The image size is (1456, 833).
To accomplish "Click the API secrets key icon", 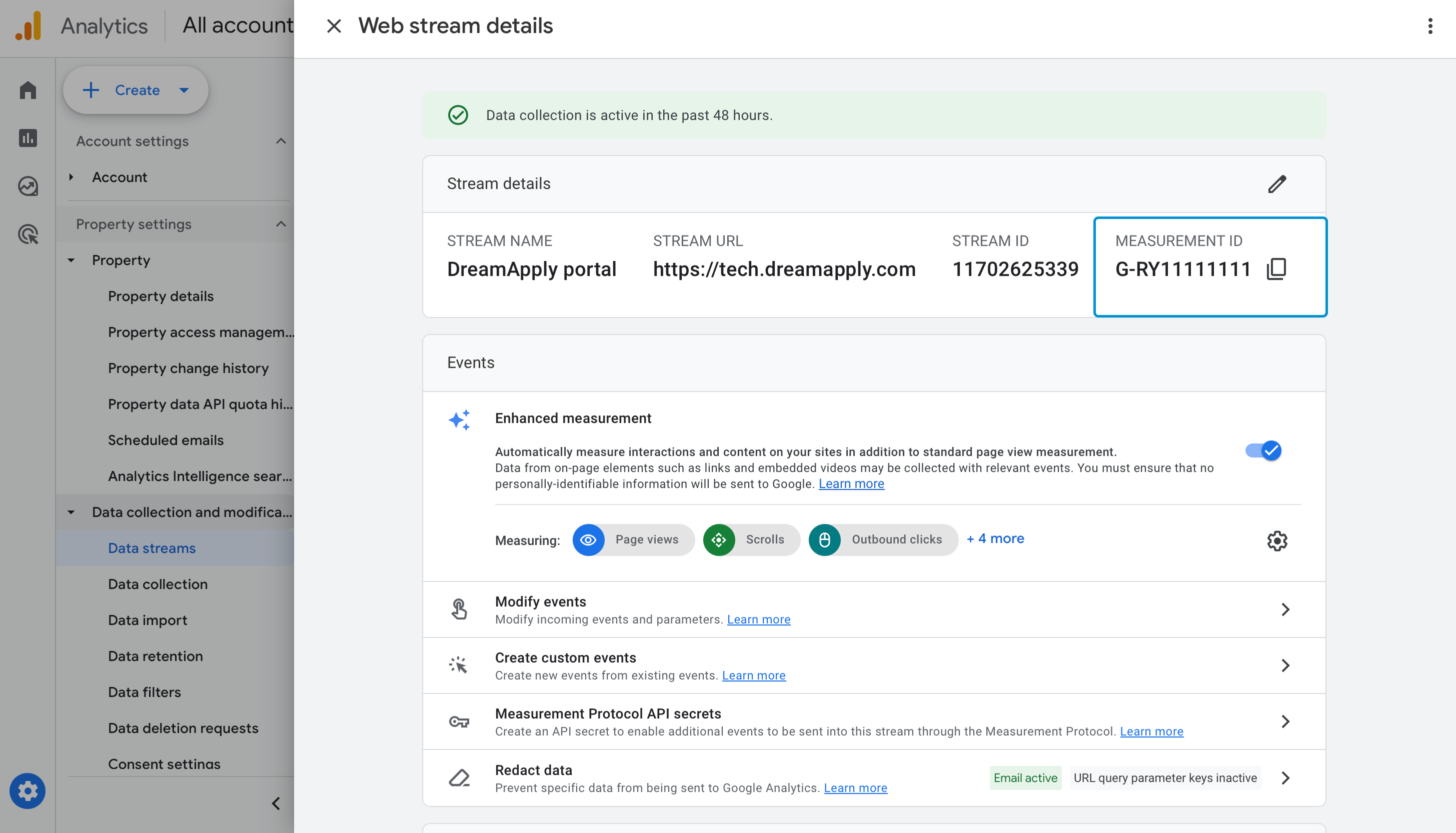I will (459, 721).
